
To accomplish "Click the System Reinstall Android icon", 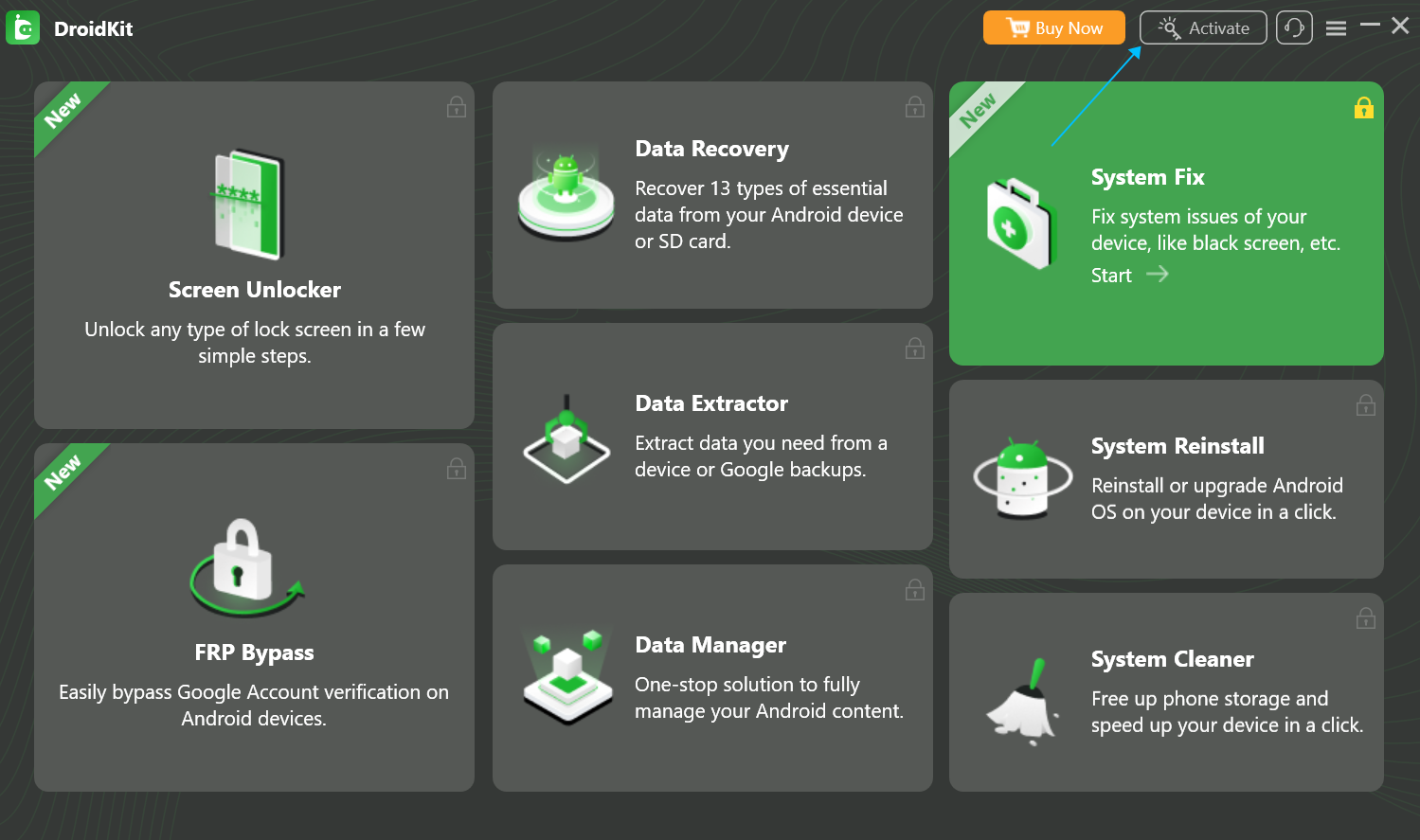I will pyautogui.click(x=1023, y=478).
